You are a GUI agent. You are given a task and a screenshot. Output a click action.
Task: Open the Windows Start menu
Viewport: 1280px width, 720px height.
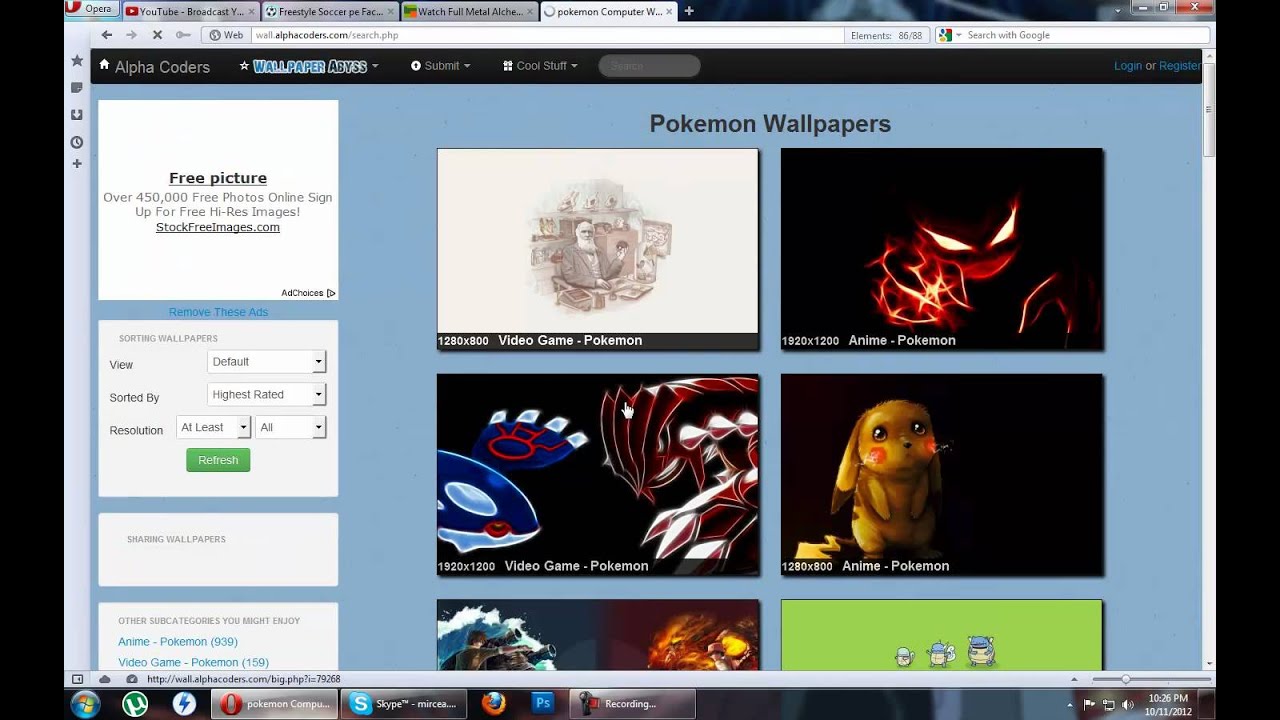[85, 704]
